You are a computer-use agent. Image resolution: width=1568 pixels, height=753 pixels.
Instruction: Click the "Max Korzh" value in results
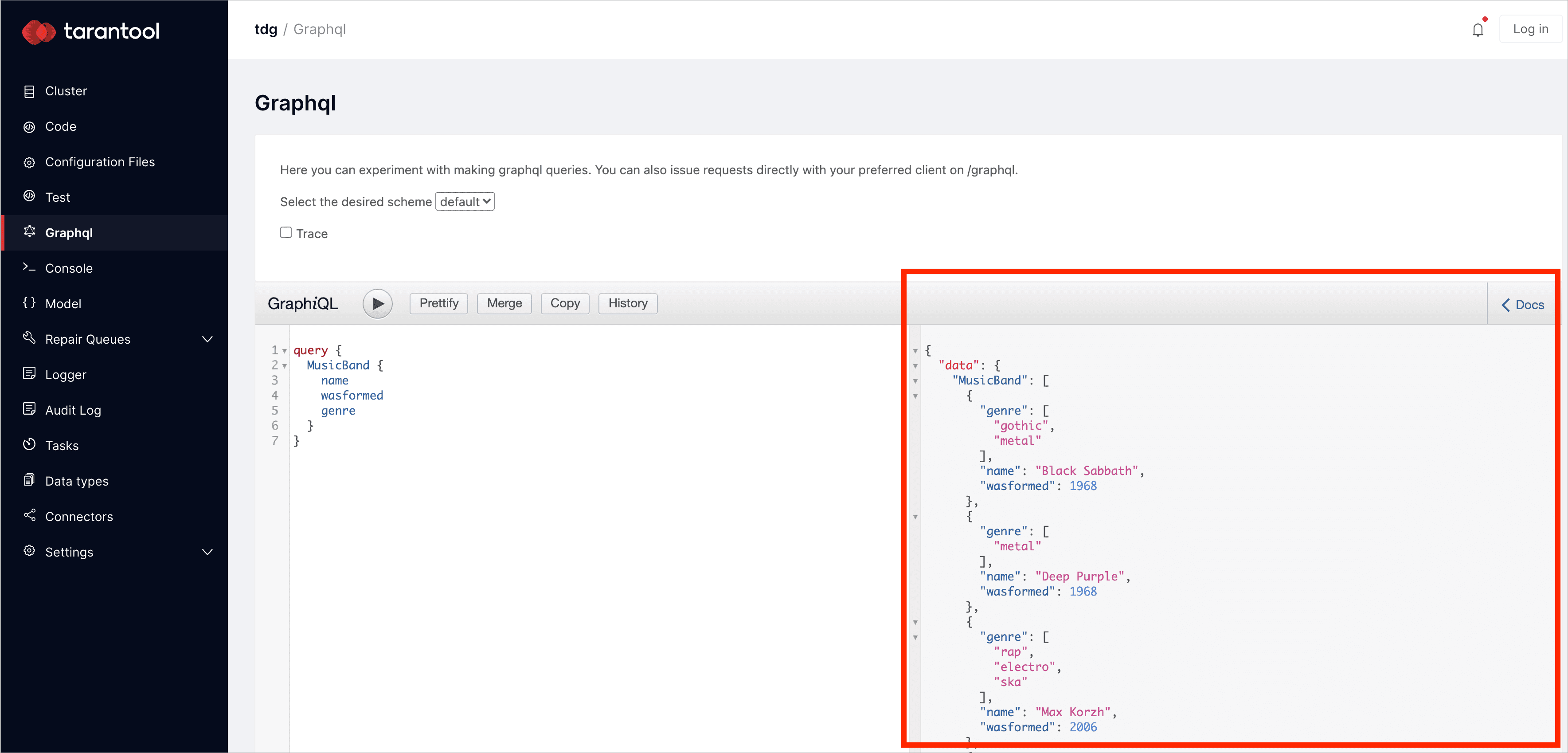pyautogui.click(x=1072, y=712)
